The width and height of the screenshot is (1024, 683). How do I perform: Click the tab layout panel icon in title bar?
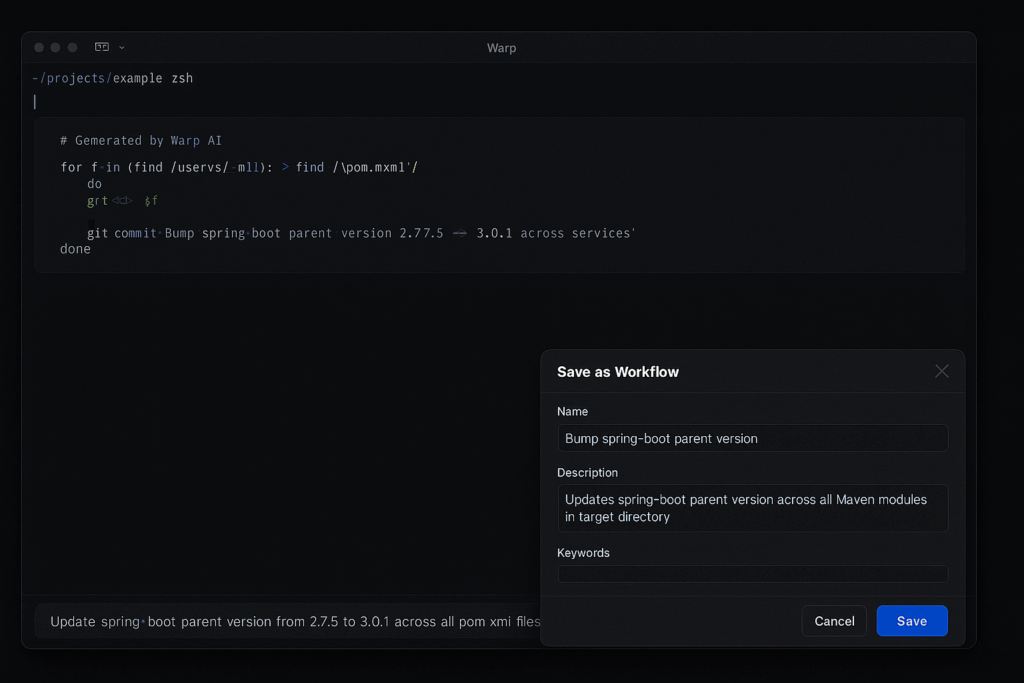click(102, 47)
